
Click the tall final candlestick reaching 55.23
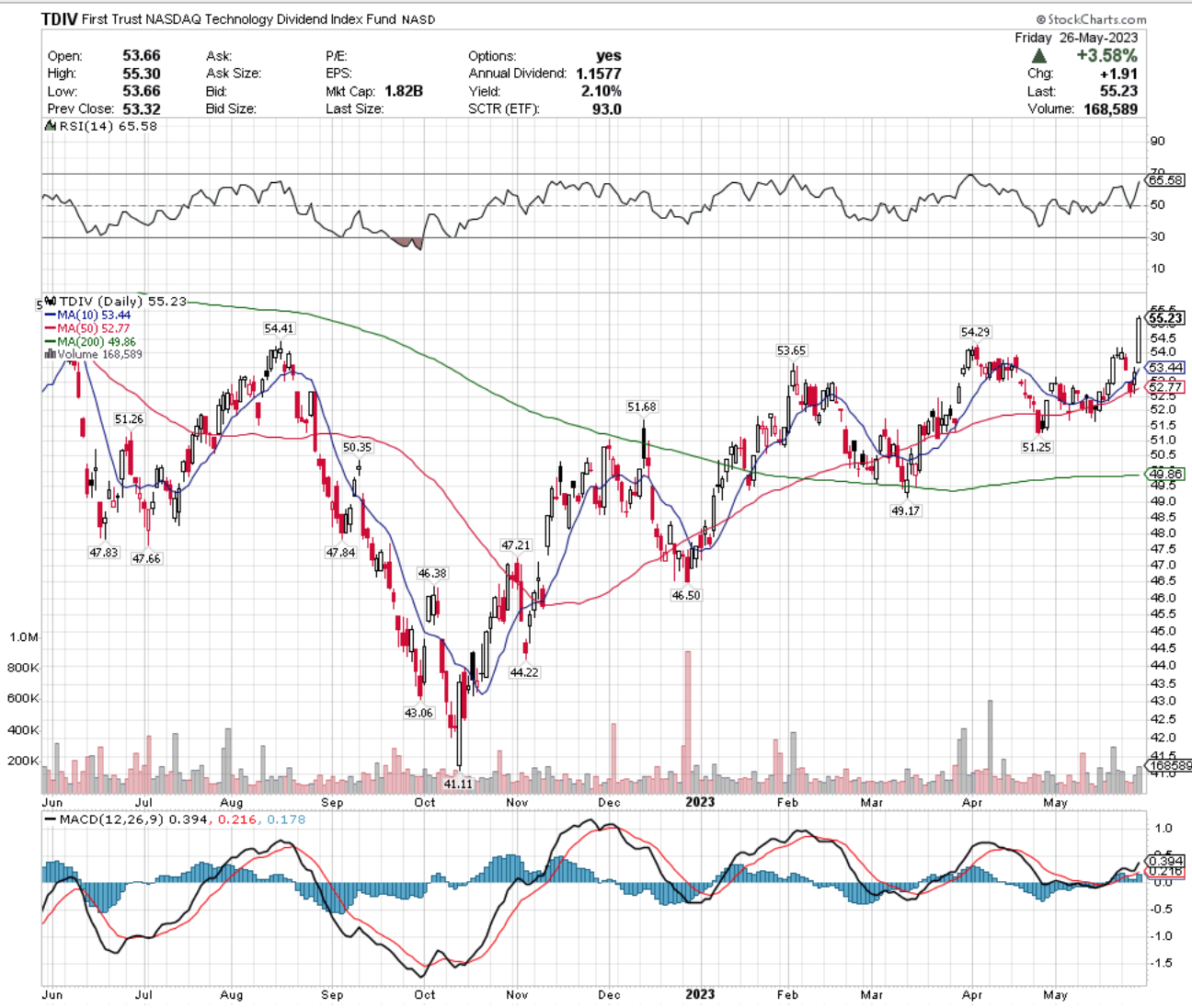(1140, 339)
